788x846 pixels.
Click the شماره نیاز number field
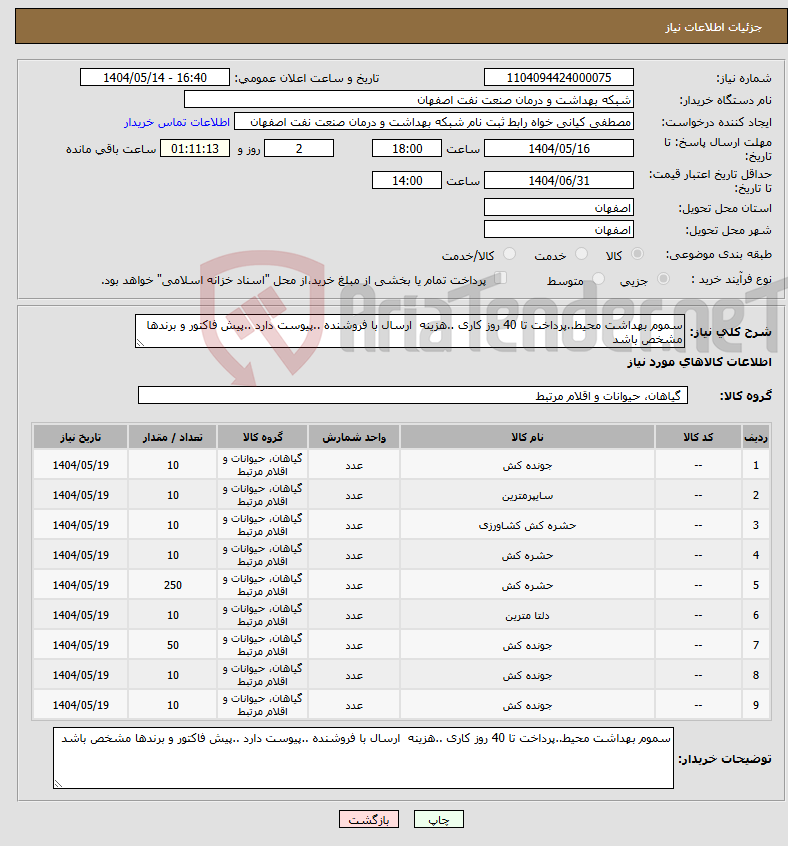(x=559, y=77)
